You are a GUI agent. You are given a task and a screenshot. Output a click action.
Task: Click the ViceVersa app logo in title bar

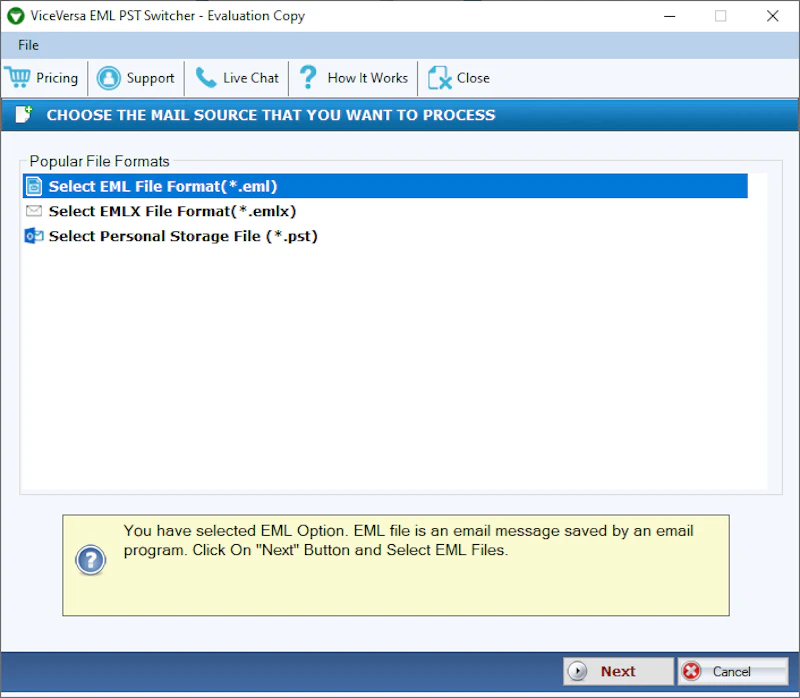pos(16,16)
